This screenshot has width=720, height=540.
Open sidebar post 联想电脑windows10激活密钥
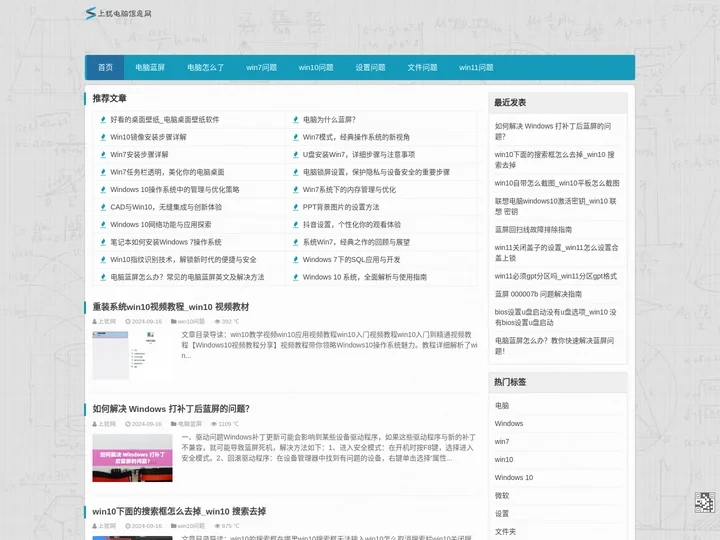[555, 206]
